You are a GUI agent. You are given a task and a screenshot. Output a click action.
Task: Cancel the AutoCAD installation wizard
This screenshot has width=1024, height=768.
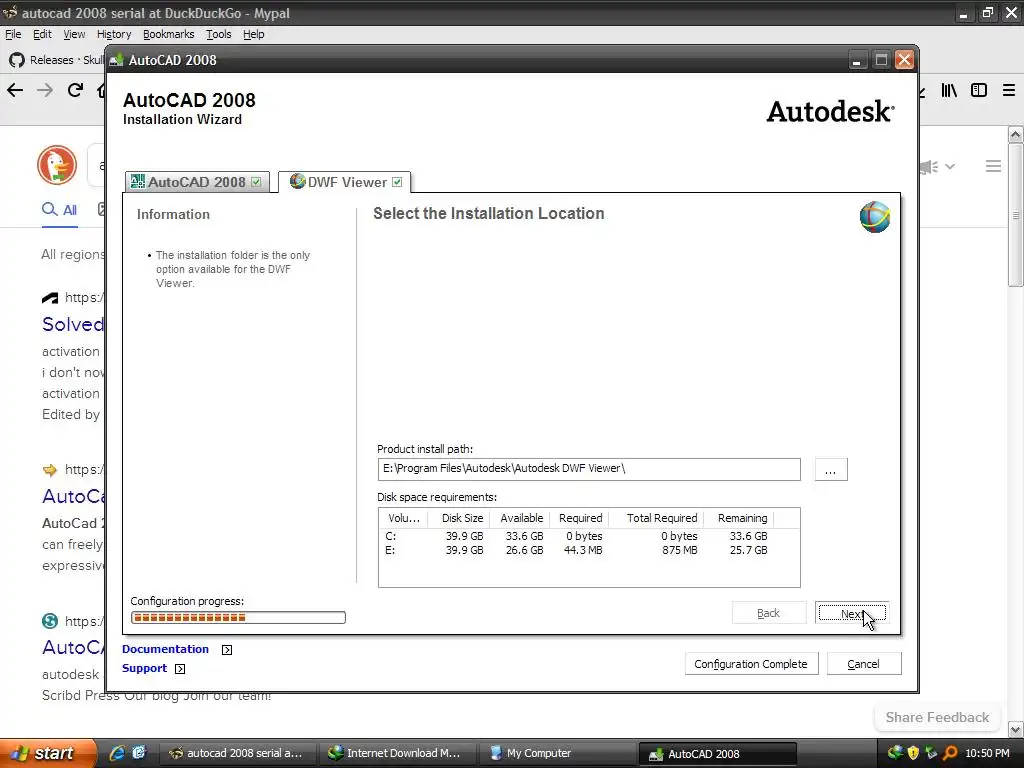(x=863, y=664)
